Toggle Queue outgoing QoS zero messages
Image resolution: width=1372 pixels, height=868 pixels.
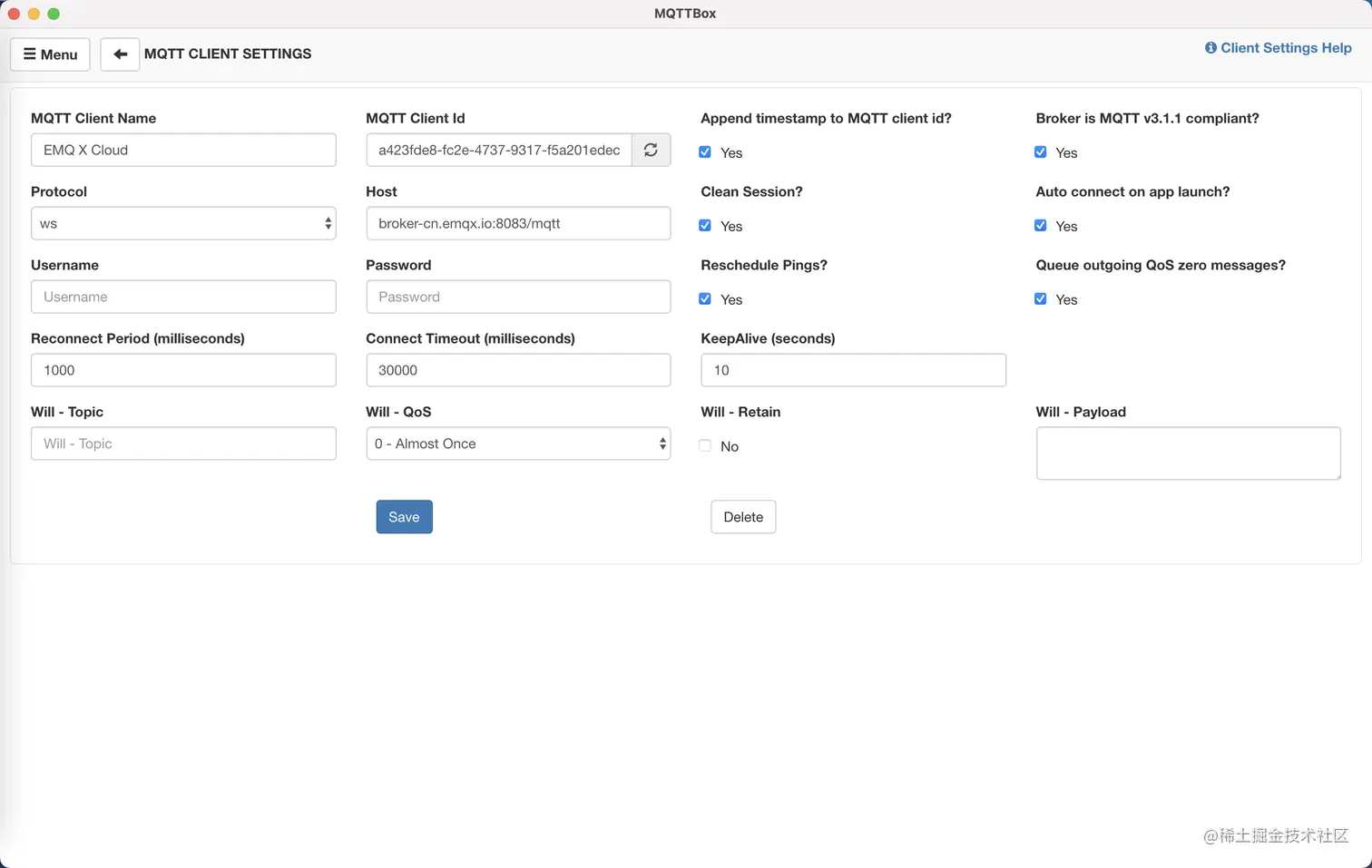(1041, 299)
